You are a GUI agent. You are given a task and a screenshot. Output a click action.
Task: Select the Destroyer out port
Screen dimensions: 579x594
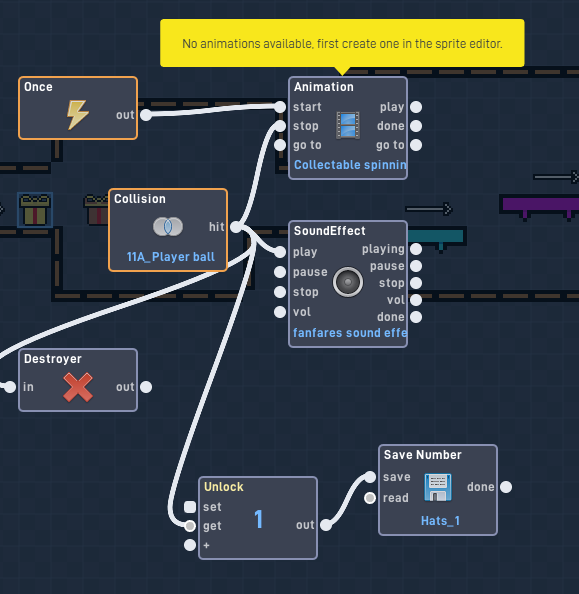pyautogui.click(x=146, y=387)
